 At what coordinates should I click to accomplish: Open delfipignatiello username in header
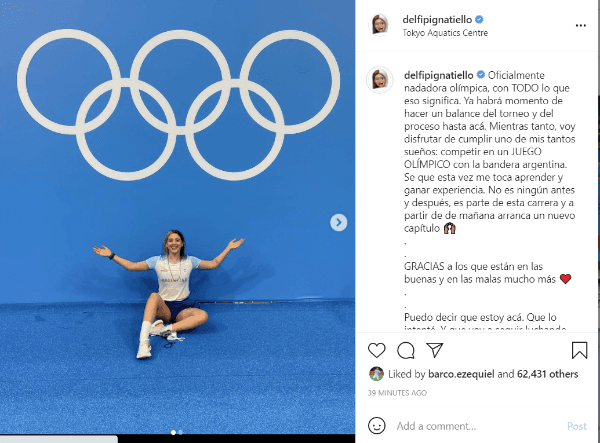coord(437,19)
